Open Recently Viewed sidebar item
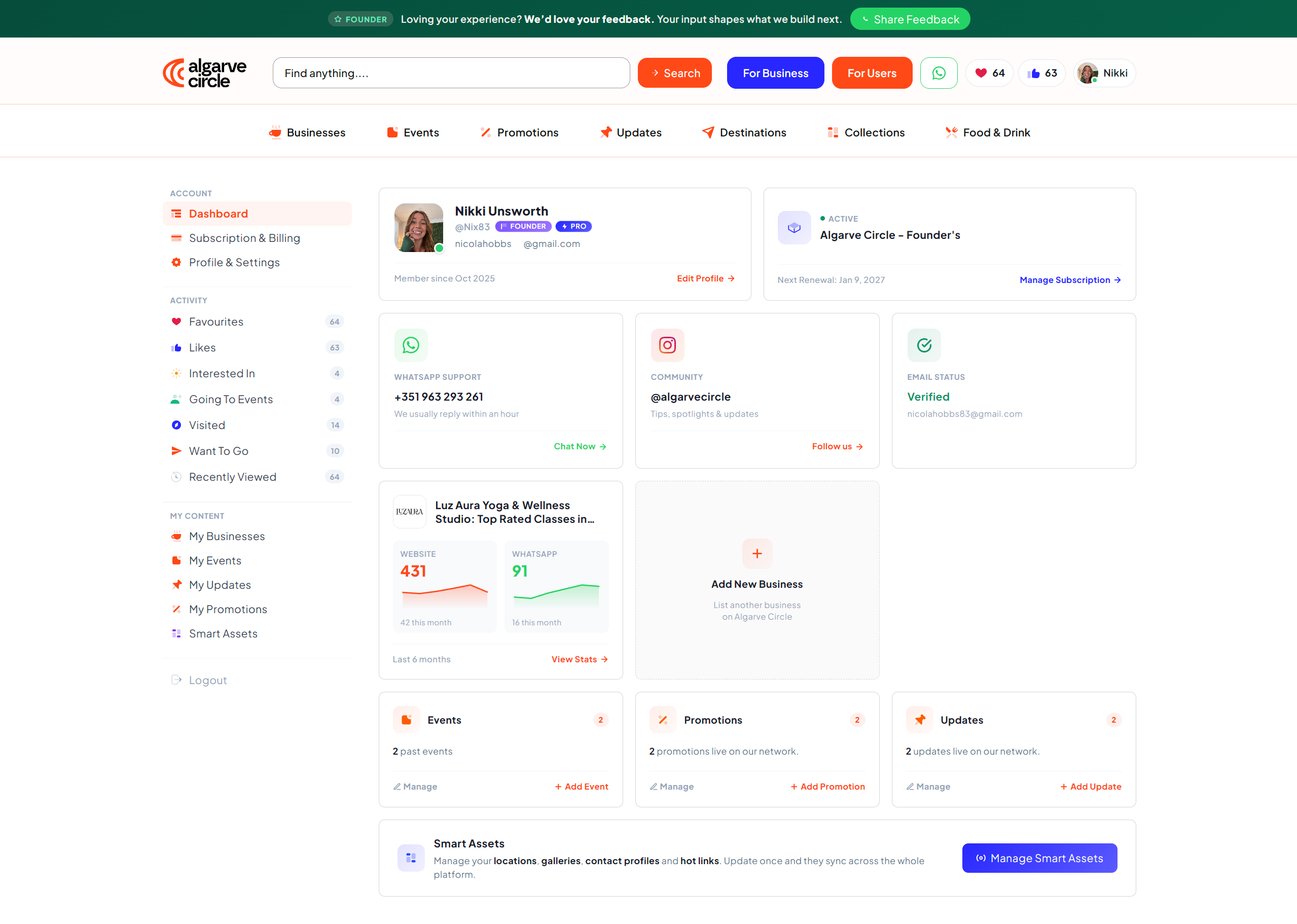1297x924 pixels. [x=257, y=477]
